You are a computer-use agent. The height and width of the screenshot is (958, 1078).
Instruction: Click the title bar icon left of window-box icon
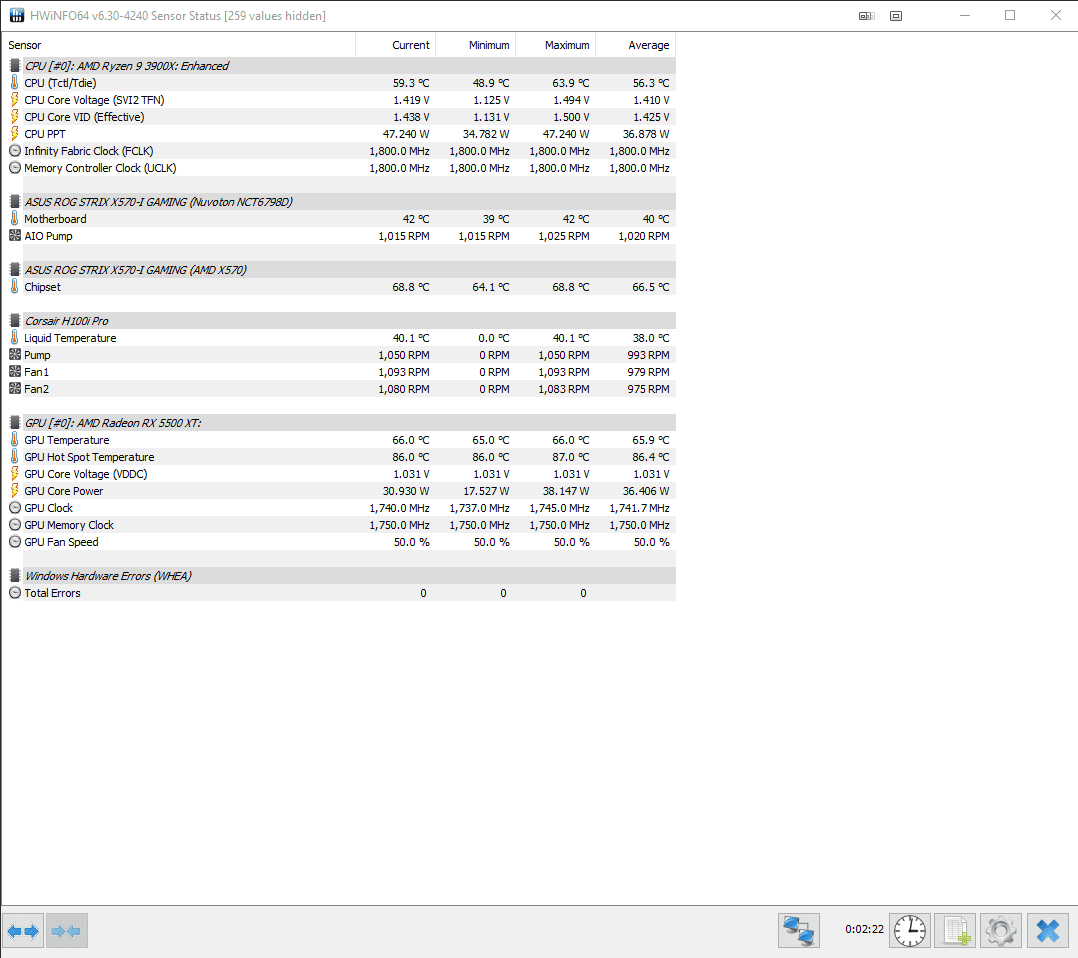866,16
